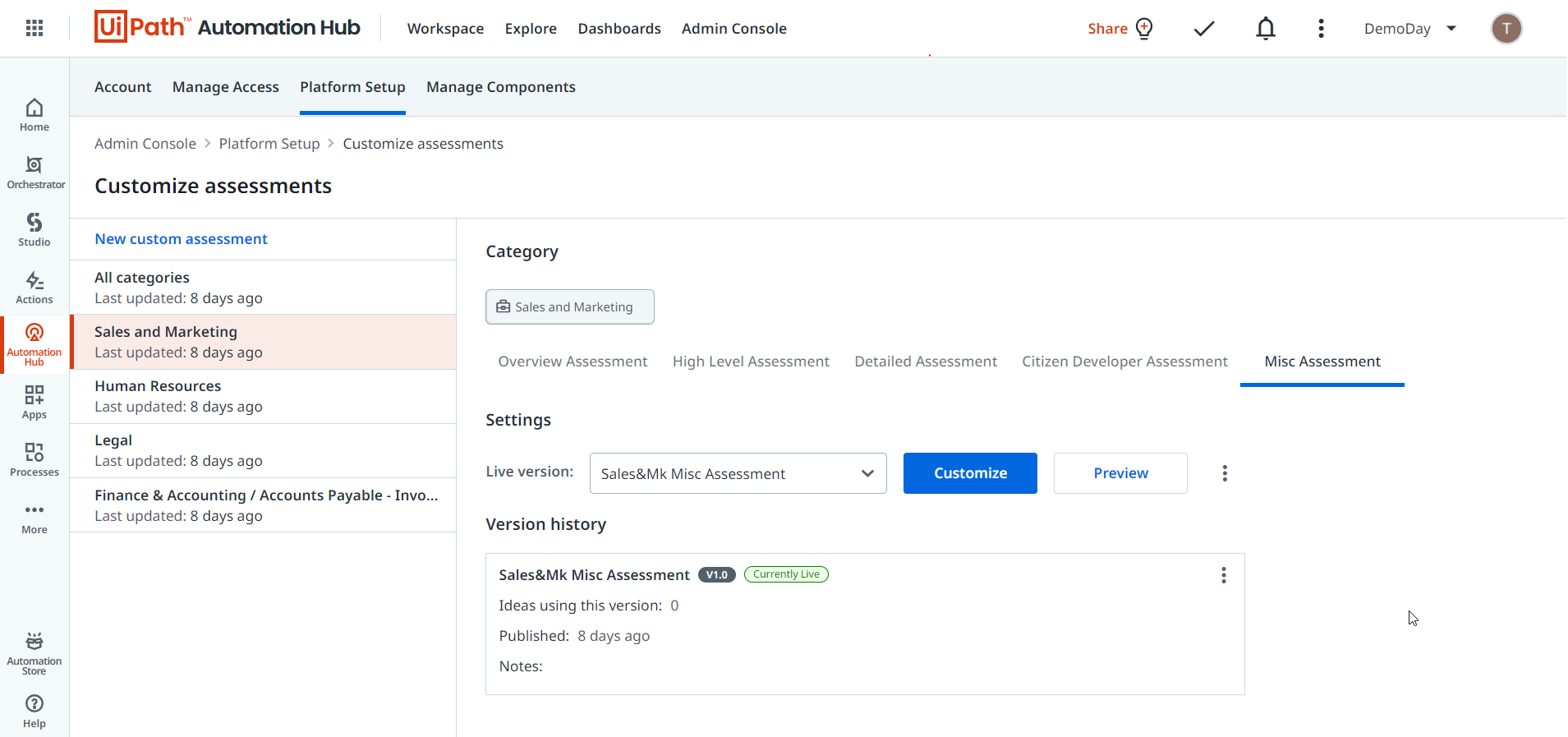Select the Platform Setup tab

pyautogui.click(x=352, y=87)
